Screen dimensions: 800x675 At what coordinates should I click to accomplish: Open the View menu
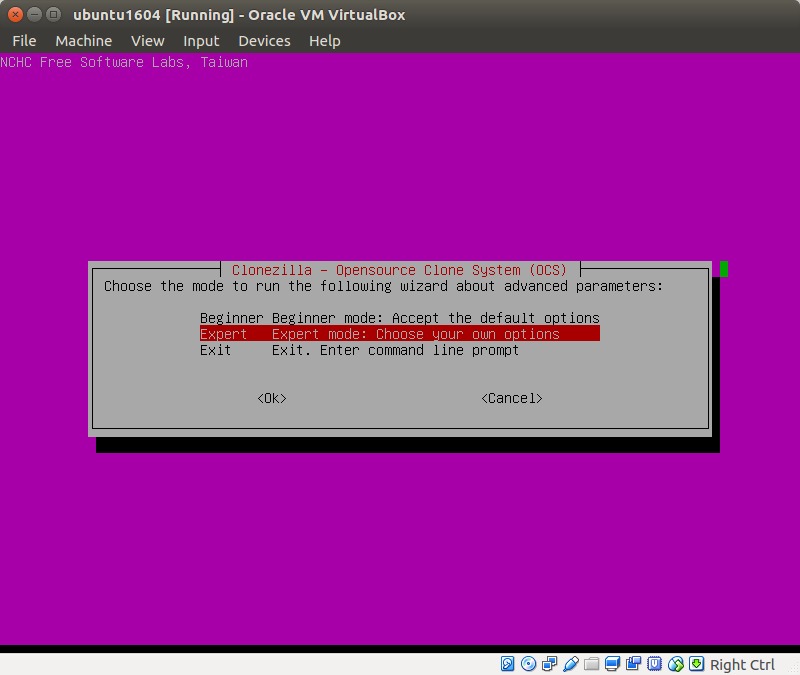147,41
